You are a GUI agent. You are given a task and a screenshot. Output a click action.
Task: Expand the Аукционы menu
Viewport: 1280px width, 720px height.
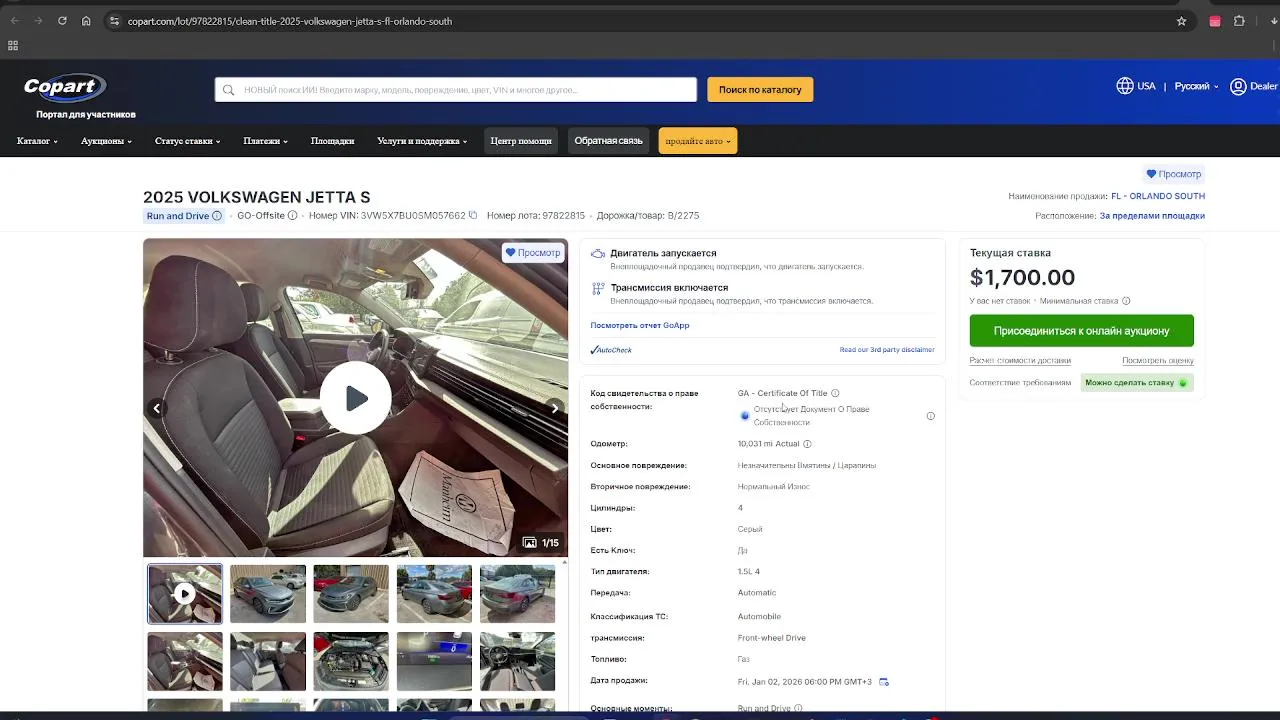pyautogui.click(x=106, y=141)
